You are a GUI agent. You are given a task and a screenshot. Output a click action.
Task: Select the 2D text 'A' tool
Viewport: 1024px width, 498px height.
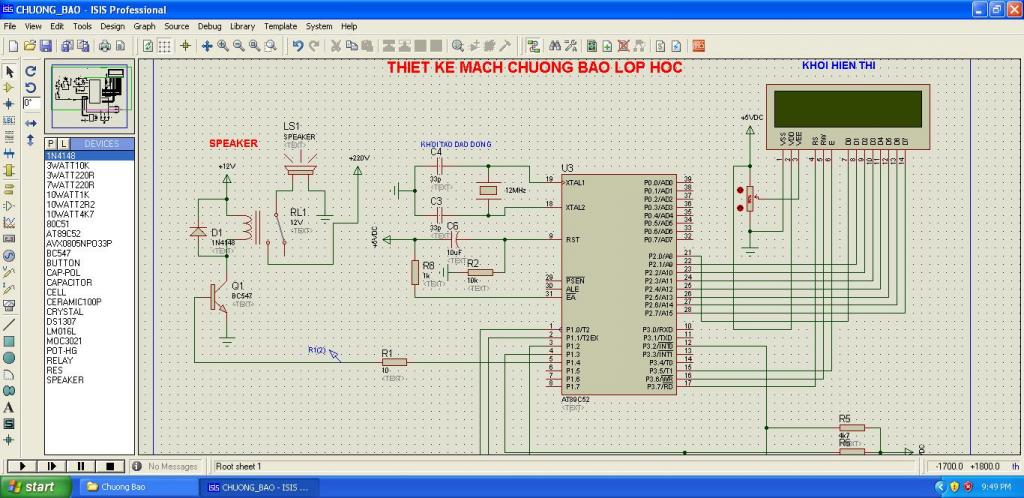tap(10, 407)
